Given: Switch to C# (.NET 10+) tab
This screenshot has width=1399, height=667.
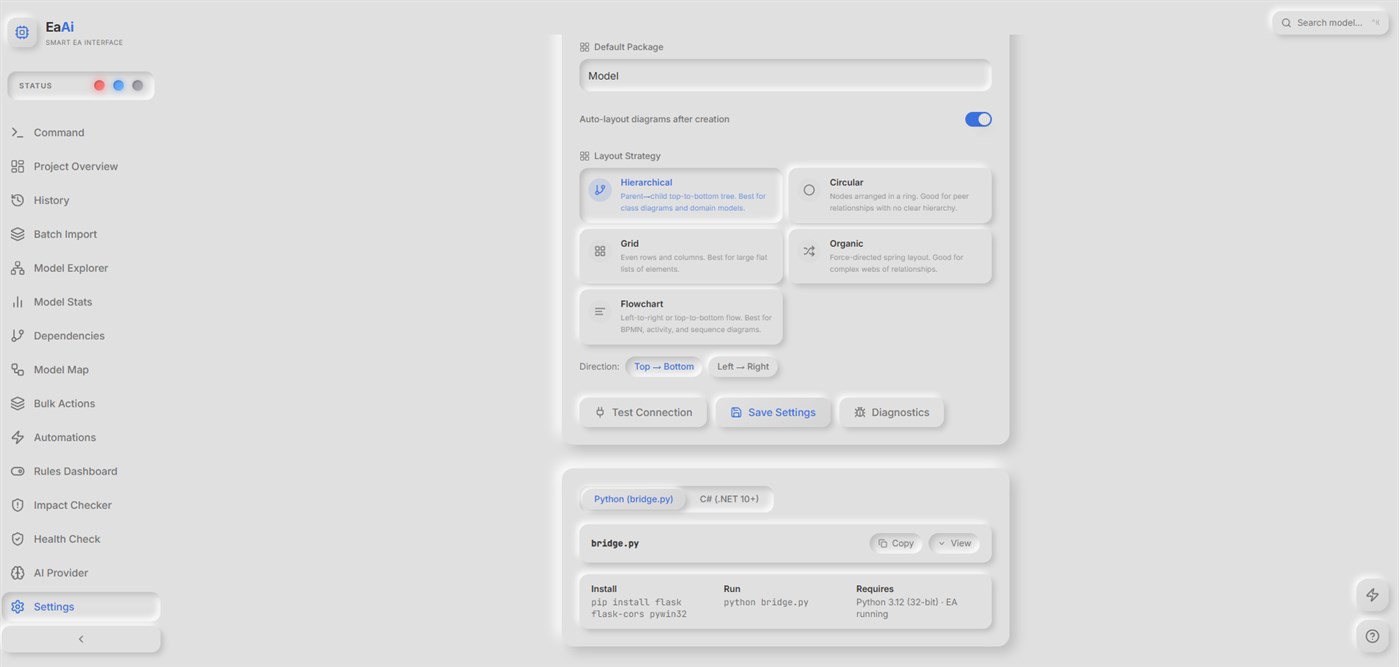Looking at the screenshot, I should [729, 499].
